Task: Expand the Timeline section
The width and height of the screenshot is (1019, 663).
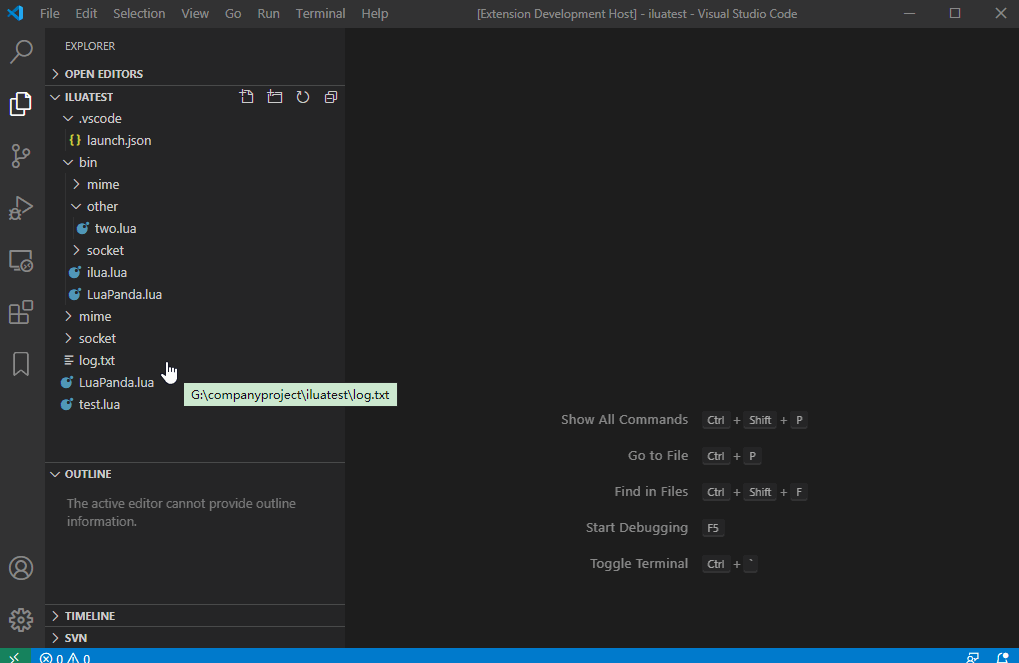Action: pos(195,616)
